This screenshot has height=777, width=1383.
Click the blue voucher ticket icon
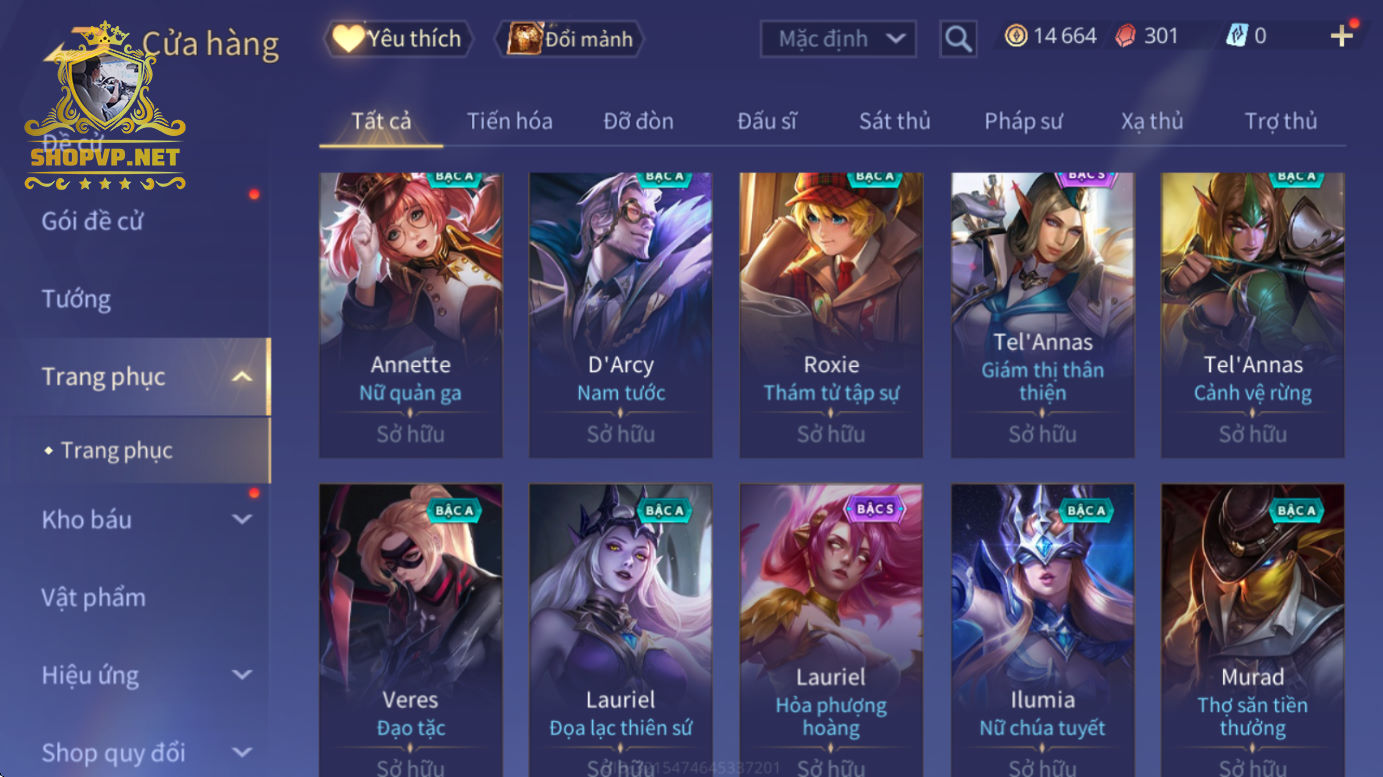point(1236,36)
